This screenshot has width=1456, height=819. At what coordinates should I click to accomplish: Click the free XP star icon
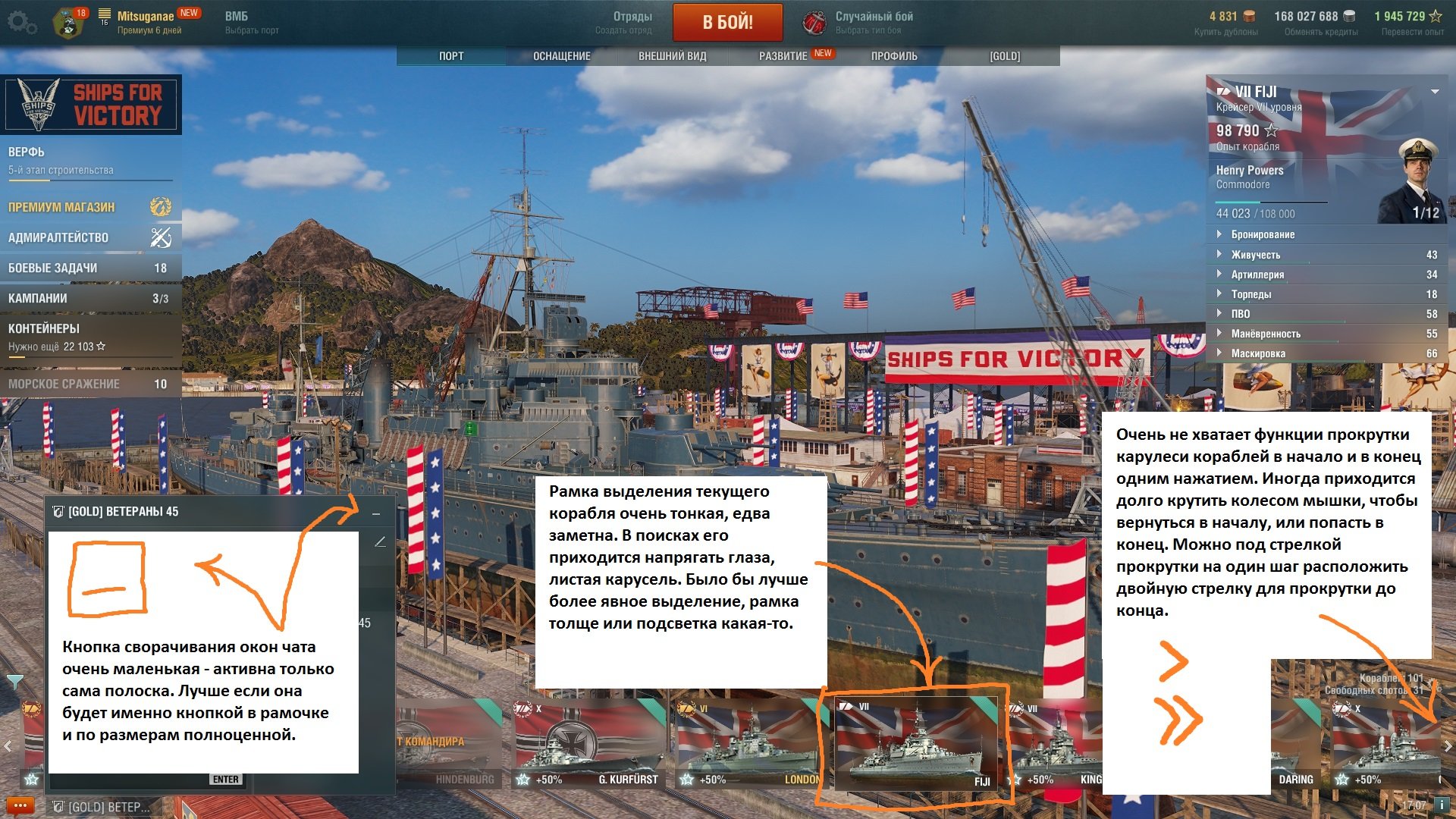[1436, 16]
